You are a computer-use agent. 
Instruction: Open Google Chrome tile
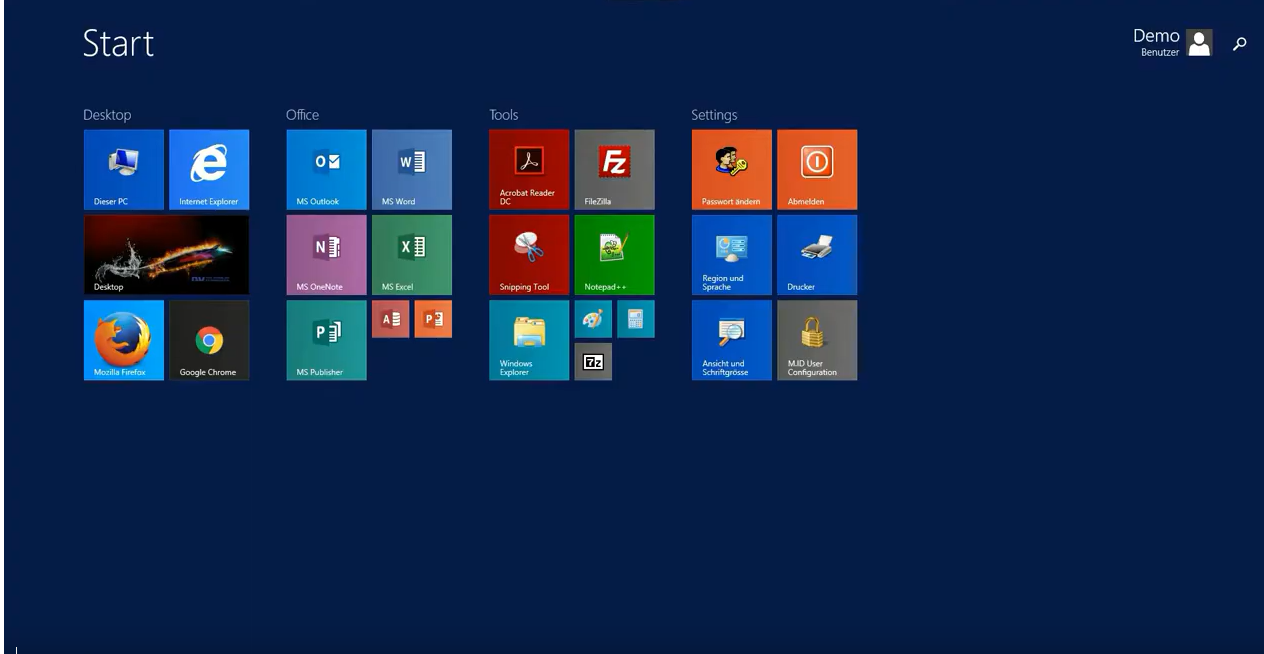point(209,340)
